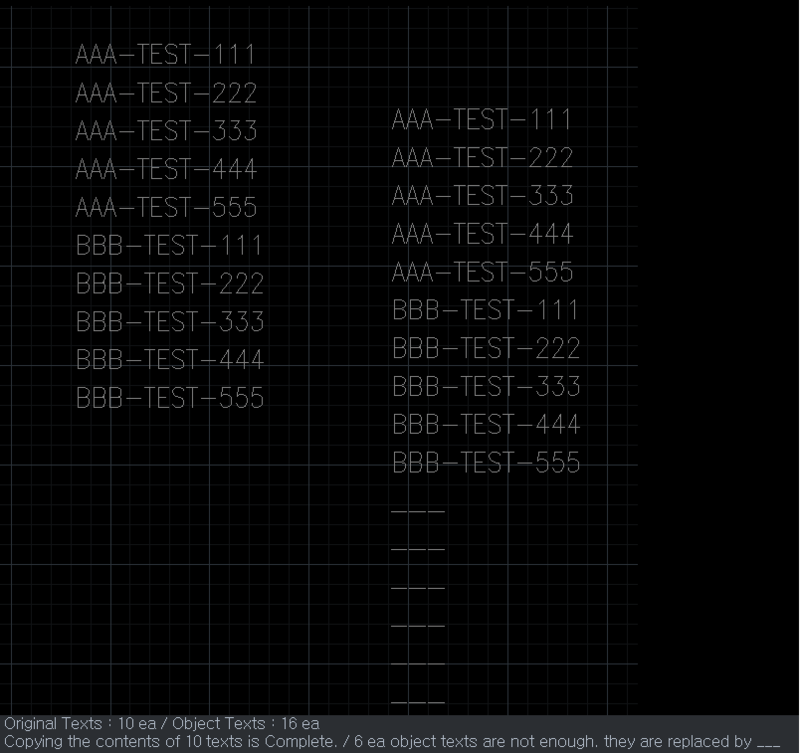The height and width of the screenshot is (753, 800).
Task: Select the AAA-TEST-111 text in left column
Action: pyautogui.click(x=165, y=55)
